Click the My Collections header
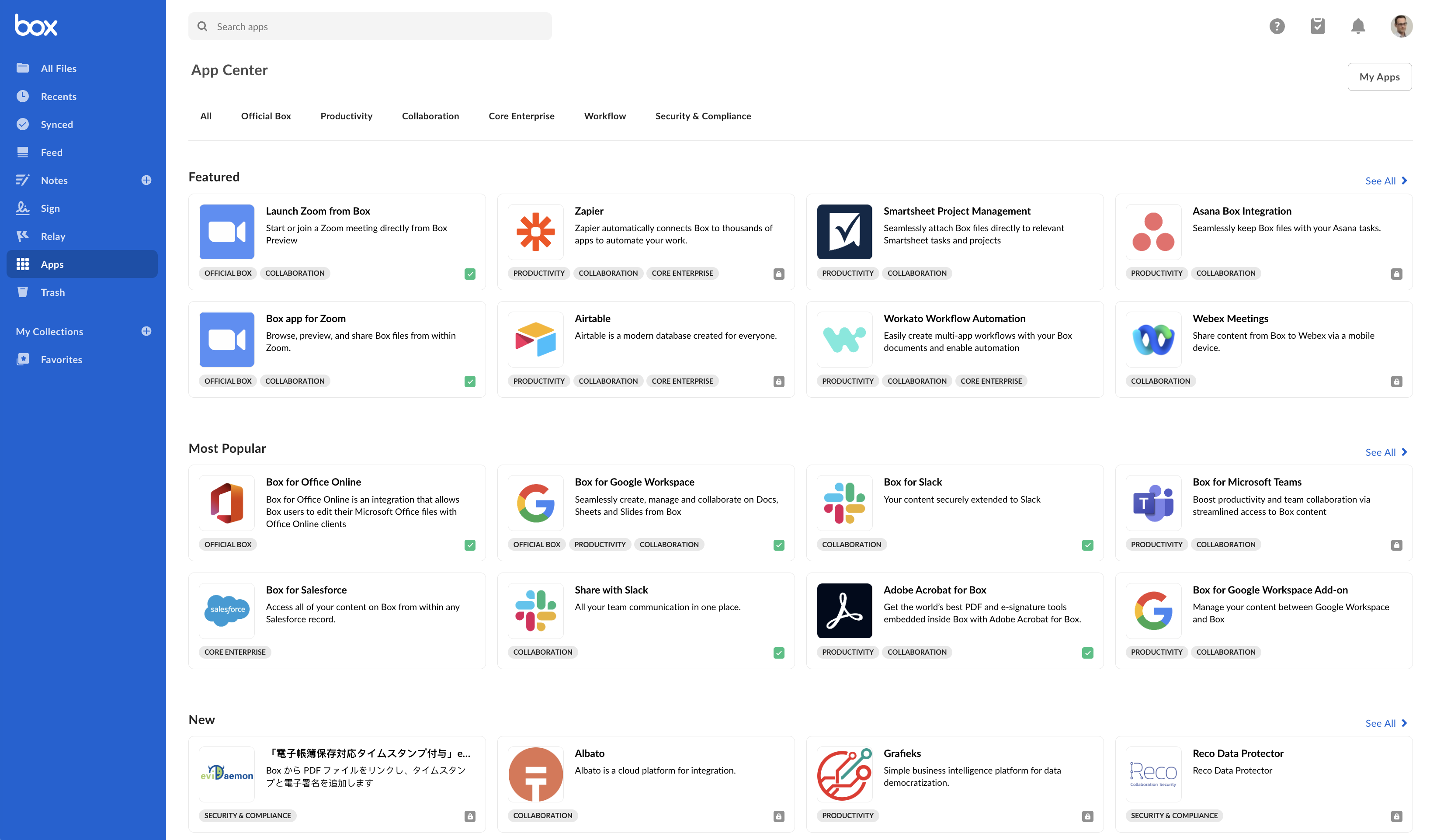 pyautogui.click(x=49, y=331)
